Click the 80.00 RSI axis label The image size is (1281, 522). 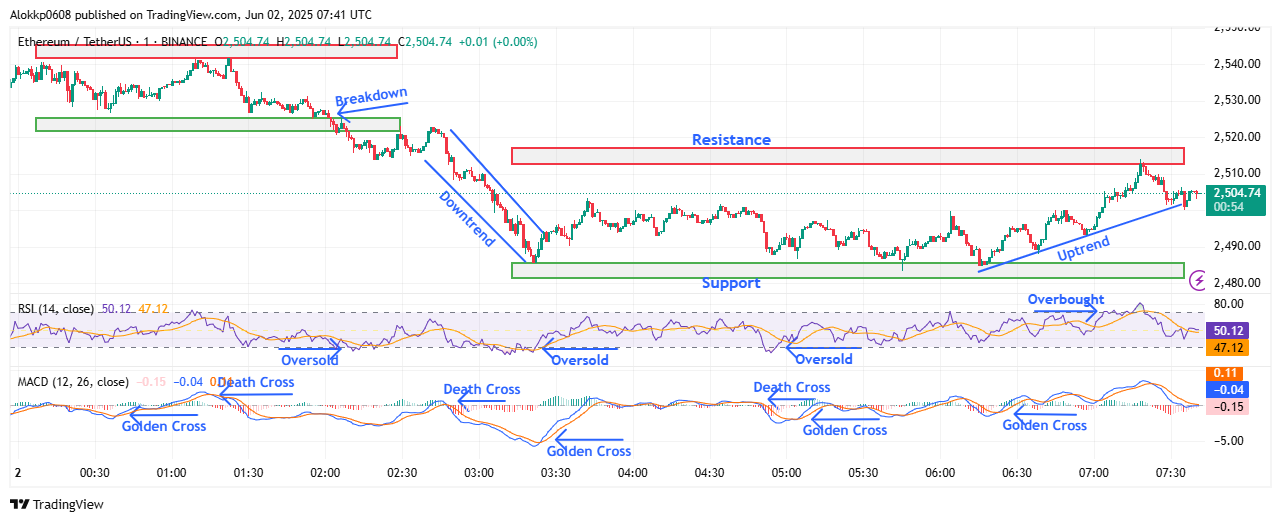coord(1229,304)
